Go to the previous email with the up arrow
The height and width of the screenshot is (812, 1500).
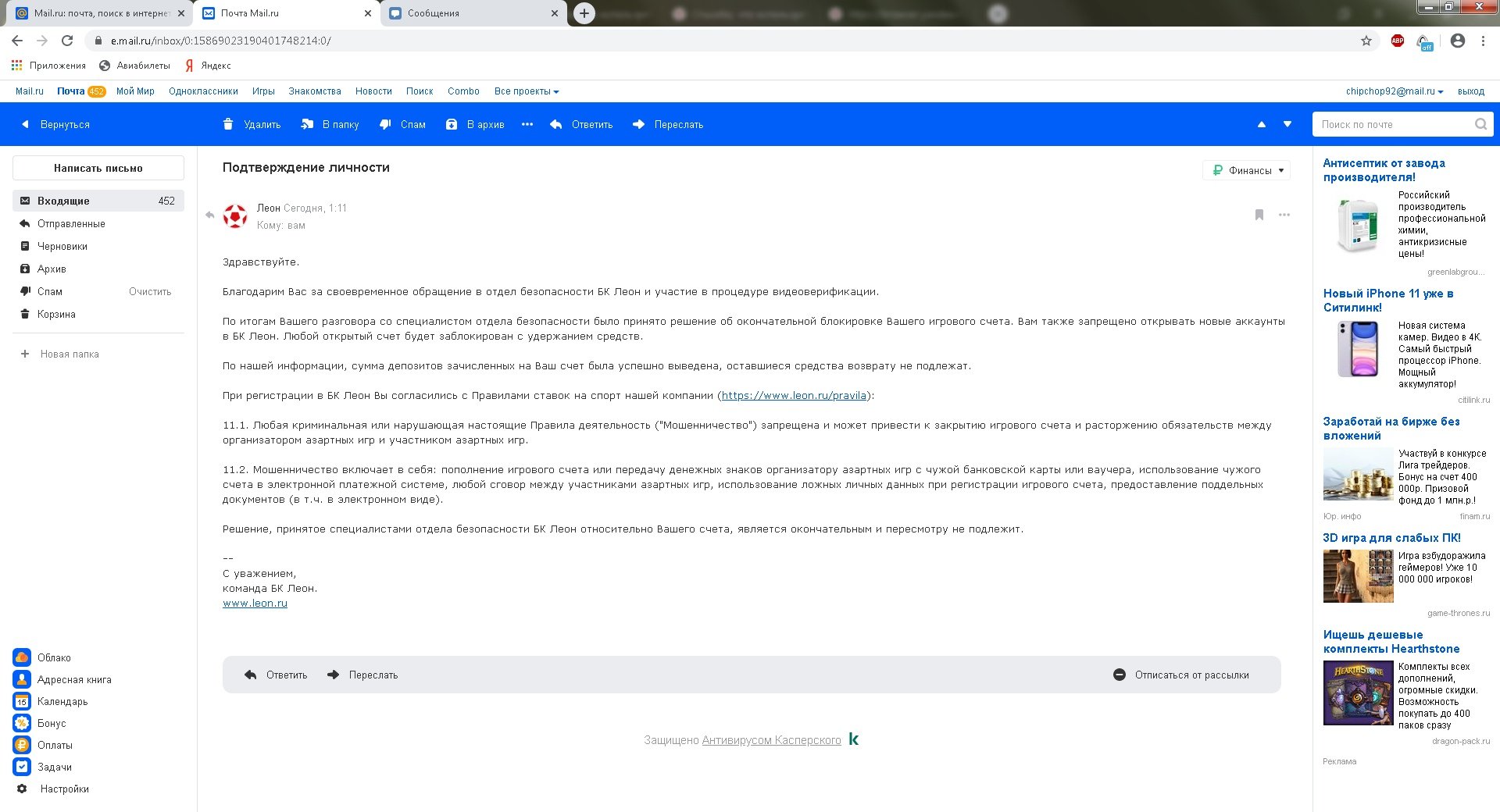[1261, 124]
